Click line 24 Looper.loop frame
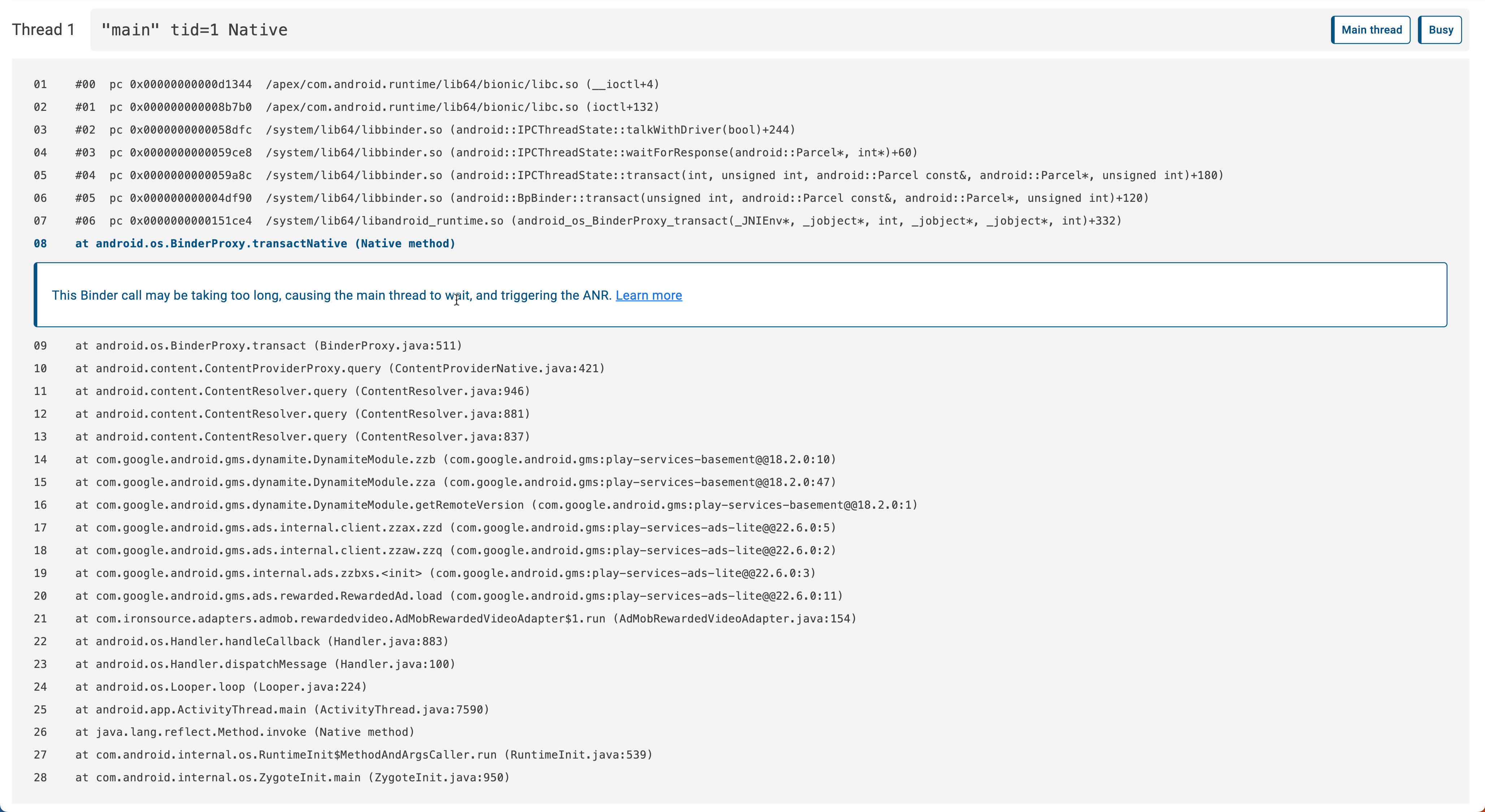This screenshot has width=1485, height=812. [221, 687]
